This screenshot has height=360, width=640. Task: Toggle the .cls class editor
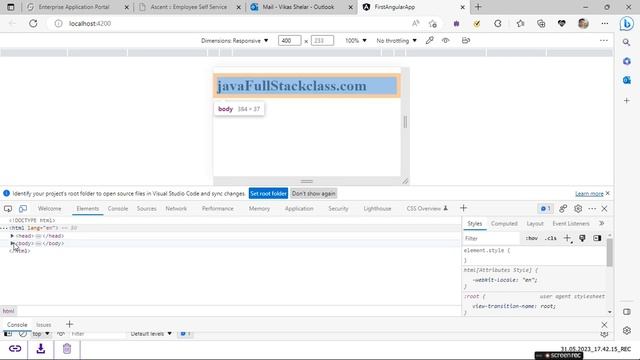coord(551,238)
